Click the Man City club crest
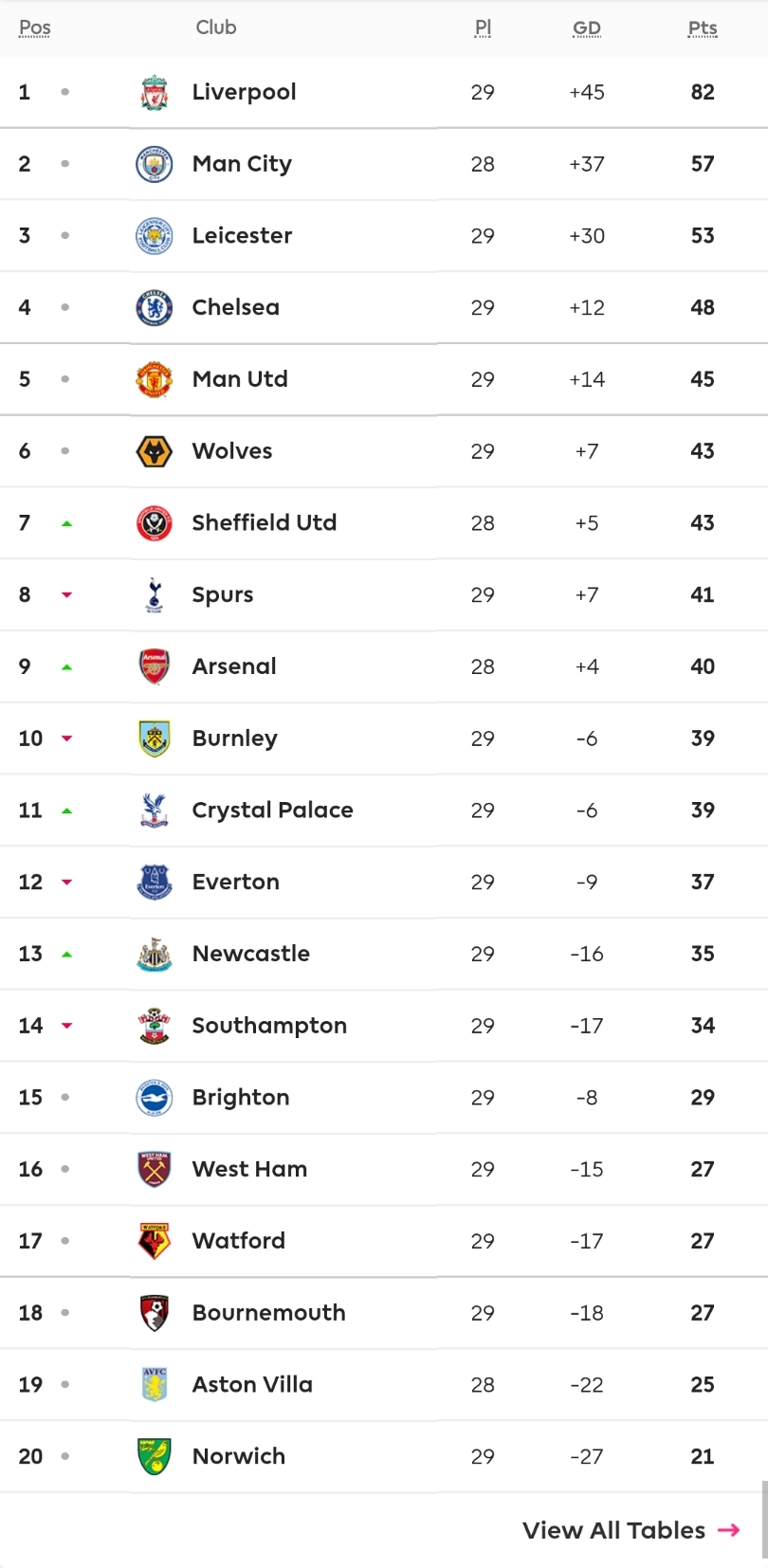The height and width of the screenshot is (1568, 768). tap(154, 164)
